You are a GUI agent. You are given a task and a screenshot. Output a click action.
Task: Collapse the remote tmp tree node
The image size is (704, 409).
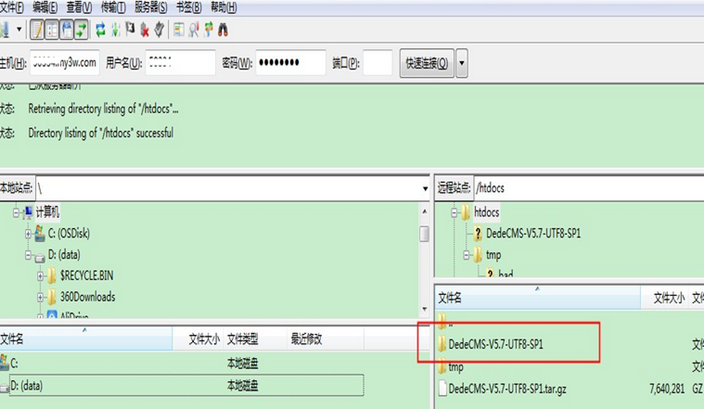466,255
